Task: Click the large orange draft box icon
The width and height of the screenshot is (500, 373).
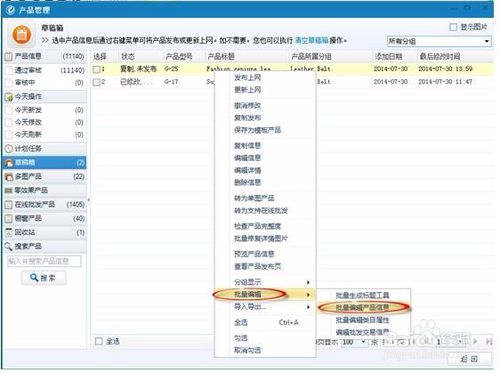Action: (x=22, y=35)
